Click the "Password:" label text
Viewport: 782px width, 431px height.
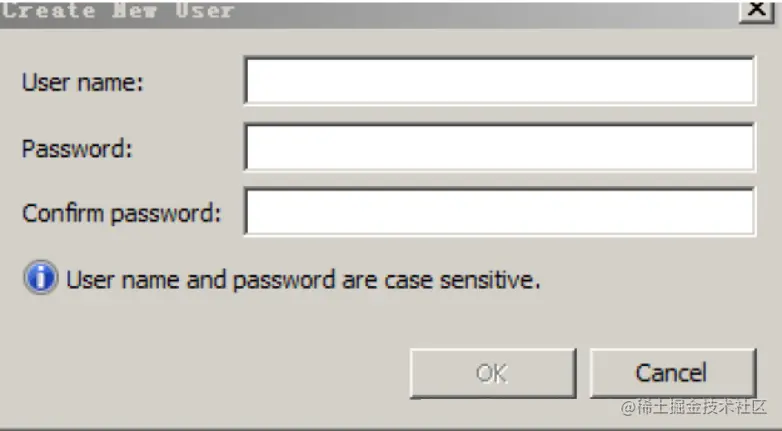click(x=77, y=149)
